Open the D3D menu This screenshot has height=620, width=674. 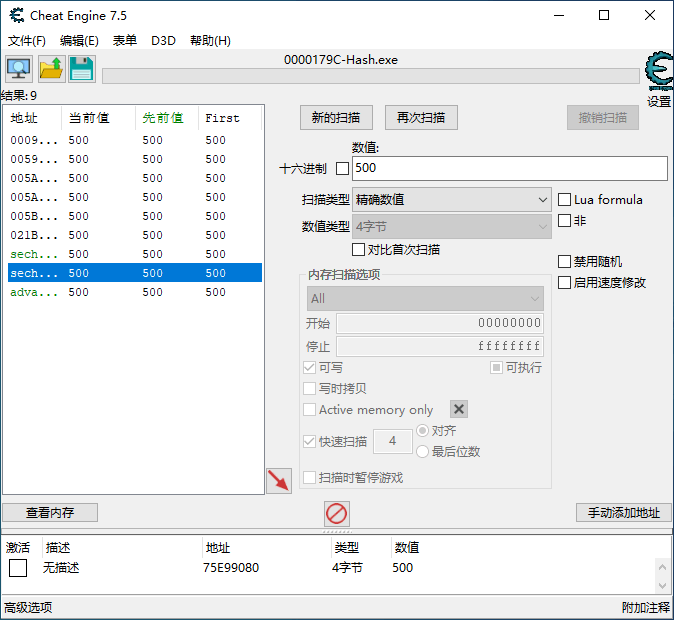[163, 41]
